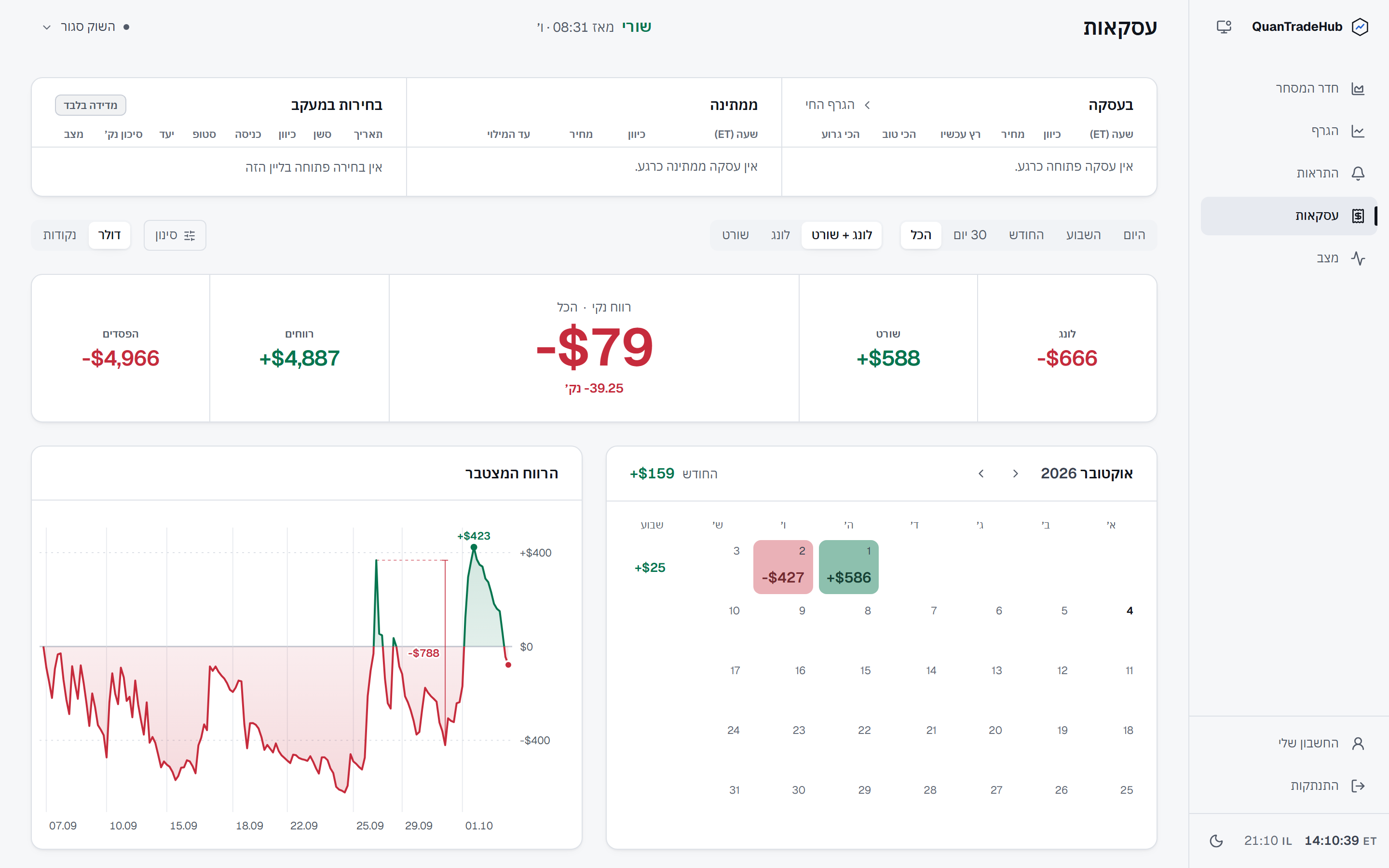This screenshot has width=1389, height=868.
Task: Click weekly total +$25 in calendar
Action: pos(650,568)
